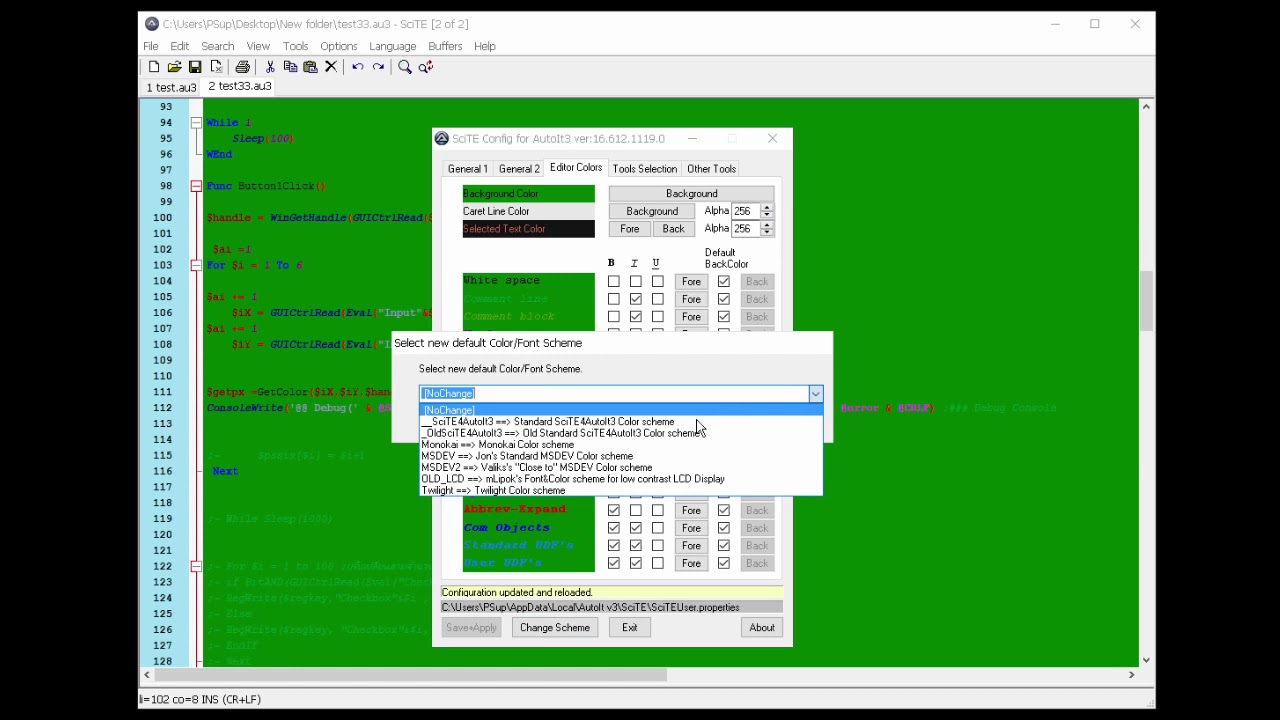
Task: Open the View menu
Action: click(258, 46)
